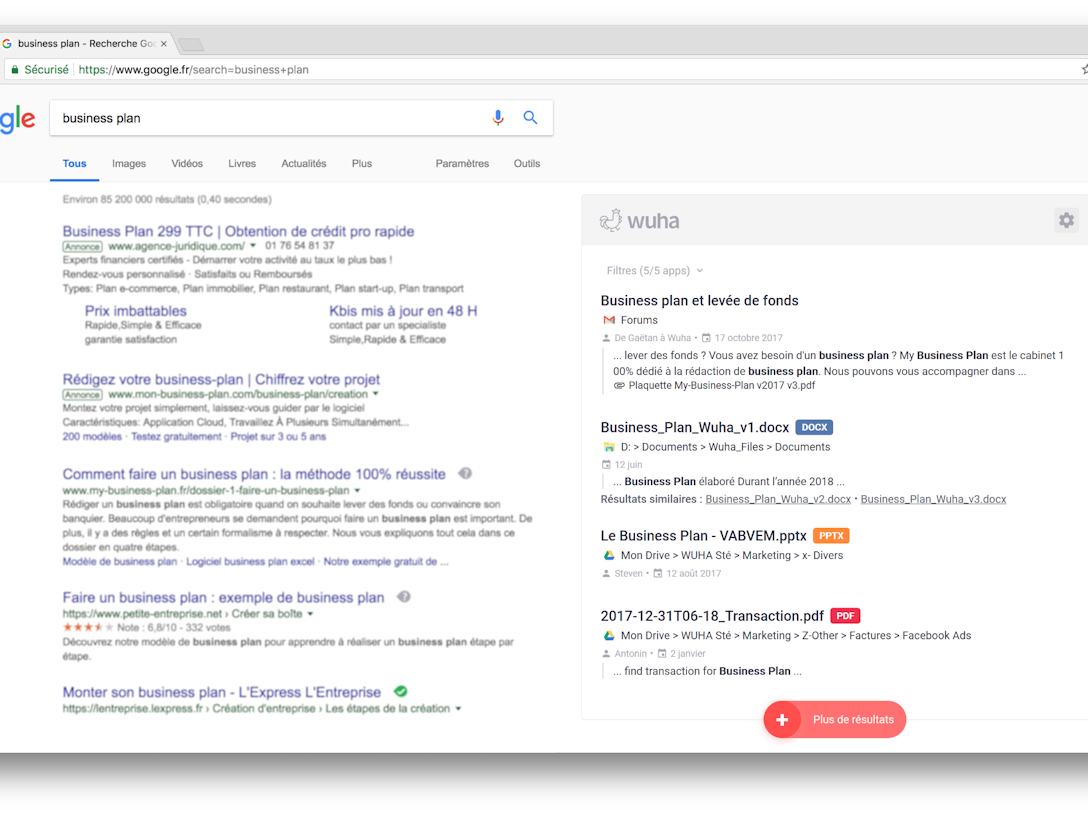Screen dimensions: 1088x816
Task: Click the DOCX badge
Action: click(x=814, y=427)
